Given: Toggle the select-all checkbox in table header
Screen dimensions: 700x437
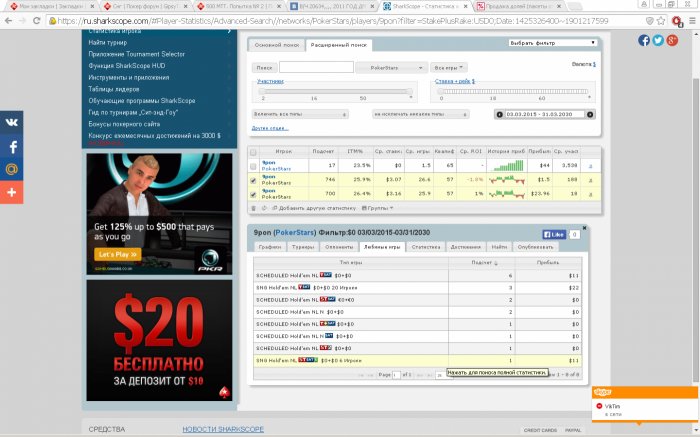Looking at the screenshot, I should (x=253, y=152).
